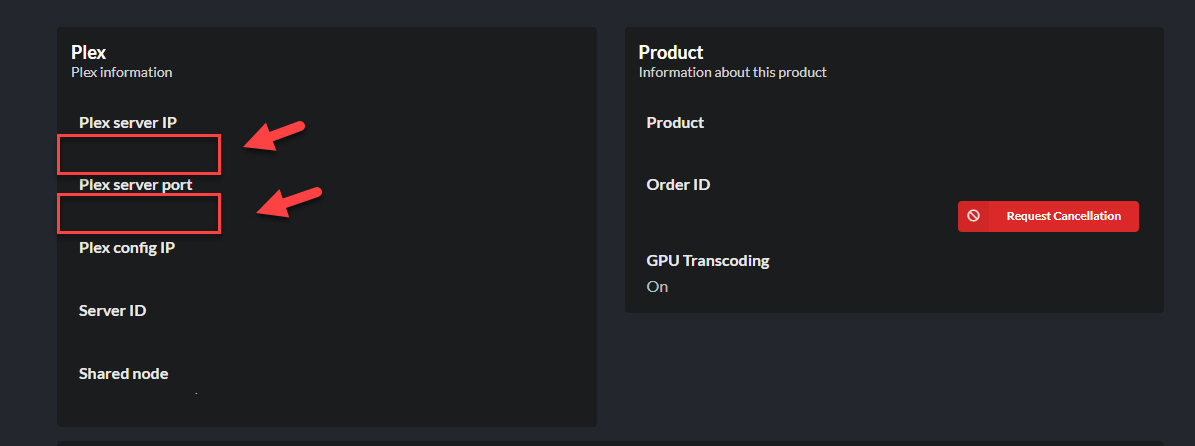Image resolution: width=1195 pixels, height=446 pixels.
Task: Click the Server ID label
Action: click(113, 311)
